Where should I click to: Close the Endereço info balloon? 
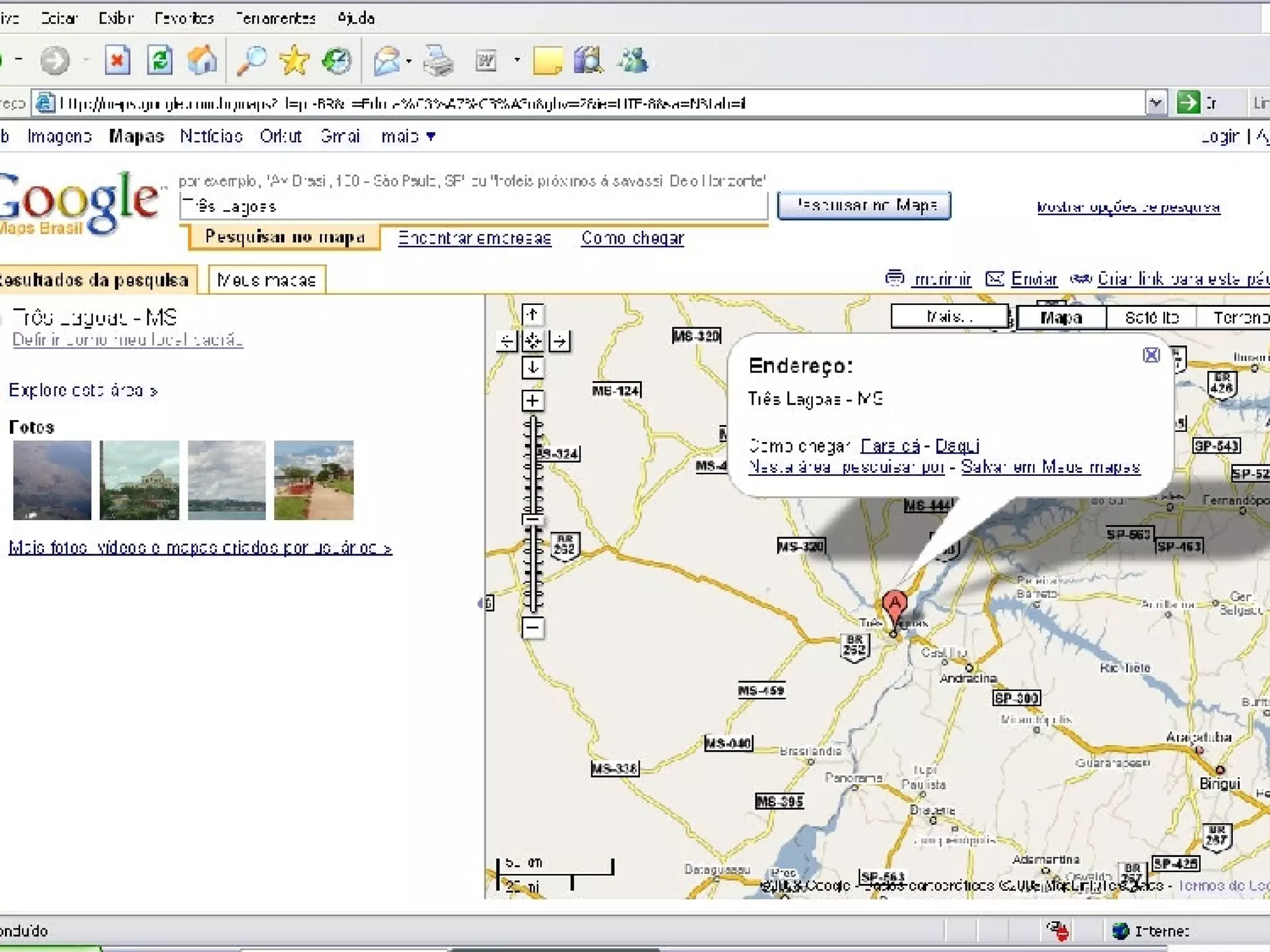(1151, 355)
